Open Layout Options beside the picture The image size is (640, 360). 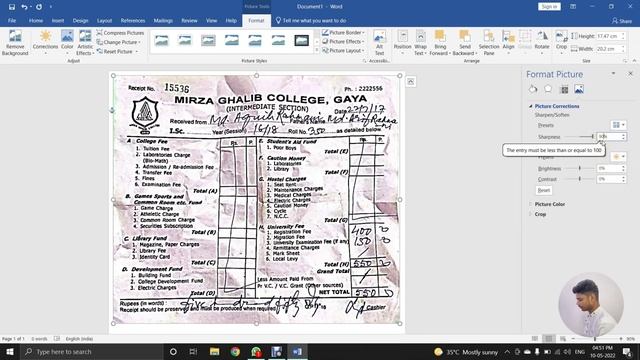pos(411,82)
